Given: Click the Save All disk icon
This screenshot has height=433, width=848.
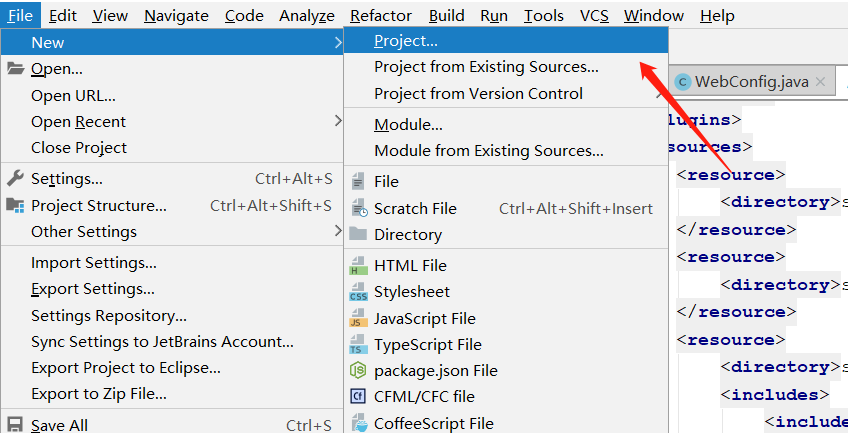Looking at the screenshot, I should [15, 424].
